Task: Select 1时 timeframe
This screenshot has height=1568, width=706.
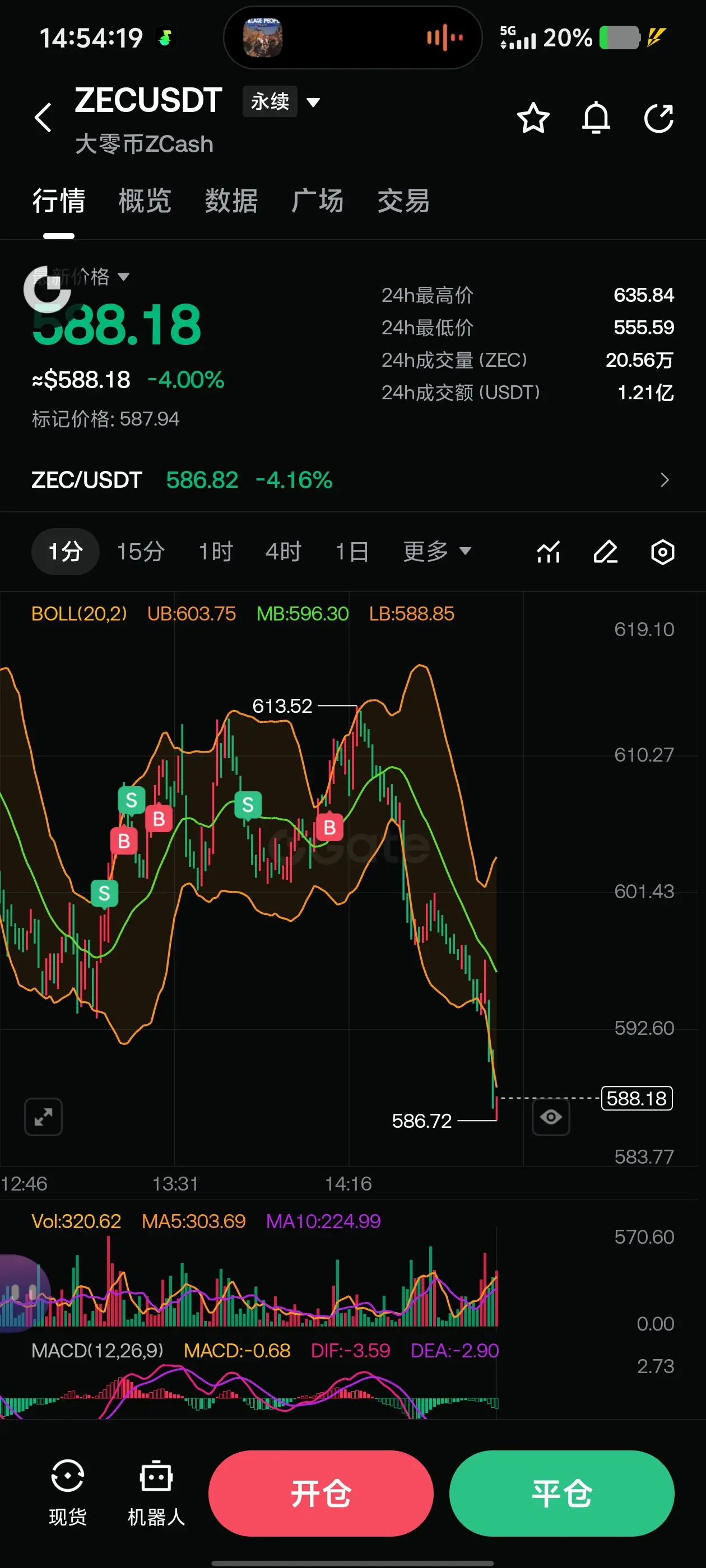Action: click(216, 552)
